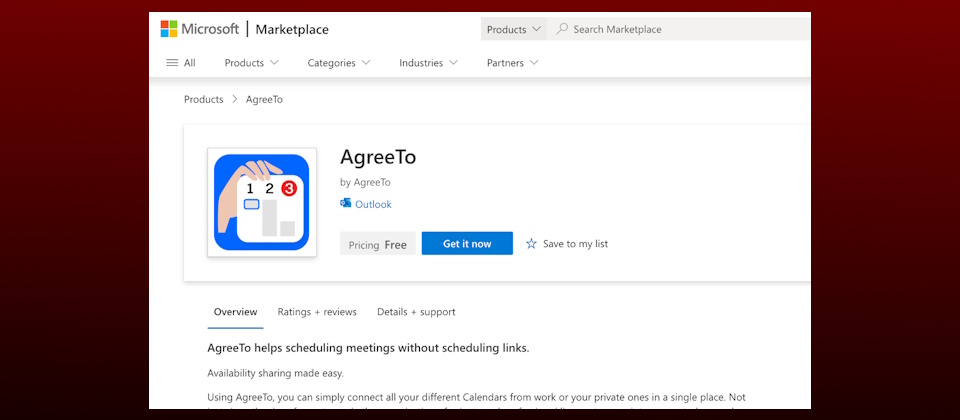Switch to the Overview tab

click(235, 312)
